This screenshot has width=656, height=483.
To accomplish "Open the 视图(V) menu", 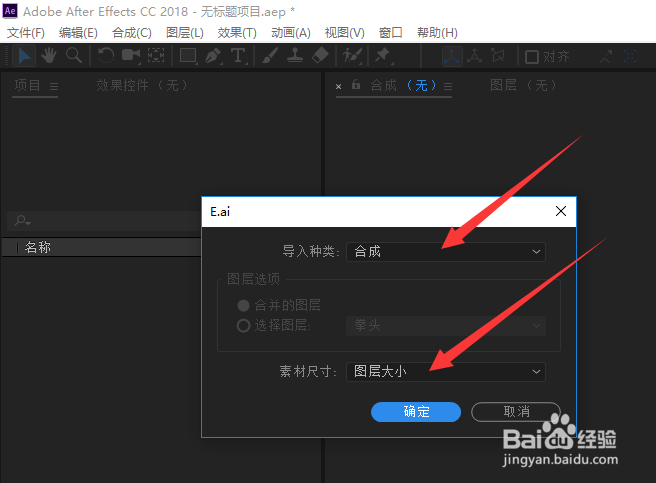I will (x=344, y=33).
